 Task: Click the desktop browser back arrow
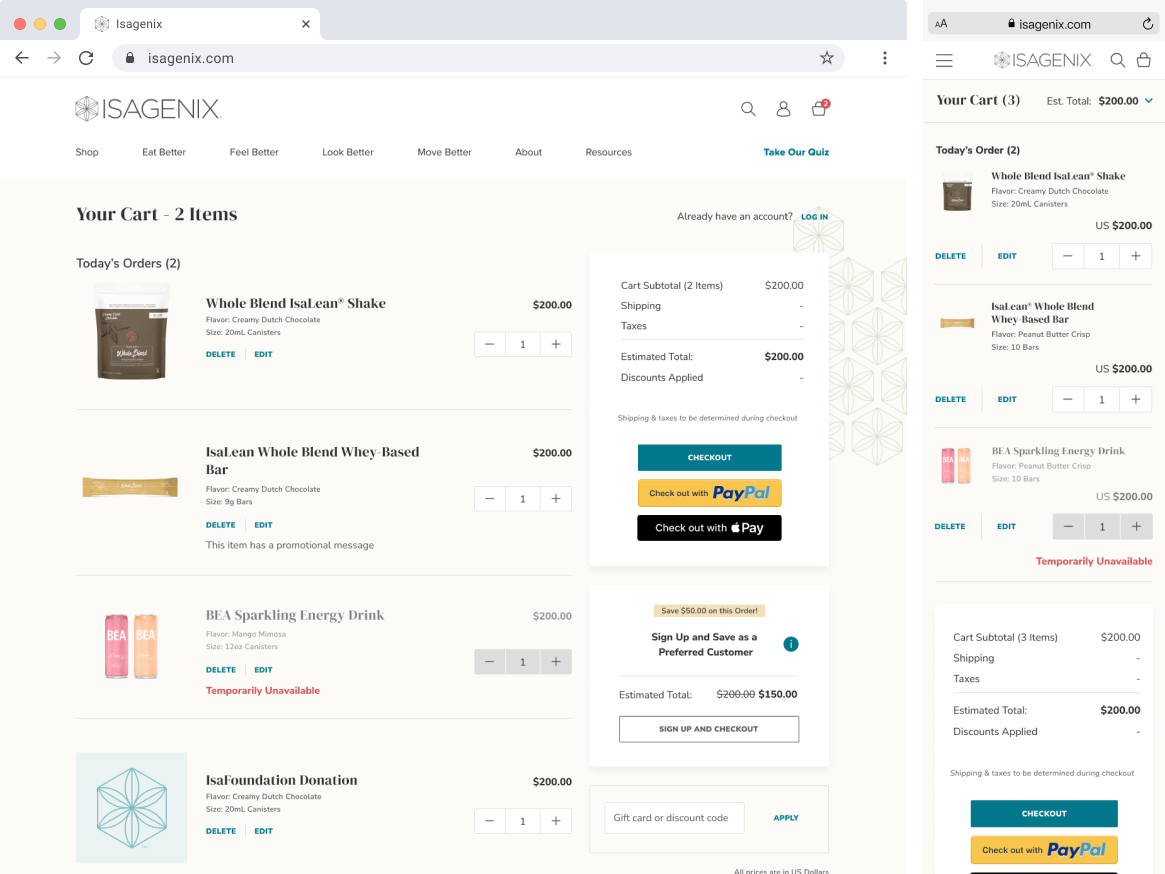click(x=22, y=58)
